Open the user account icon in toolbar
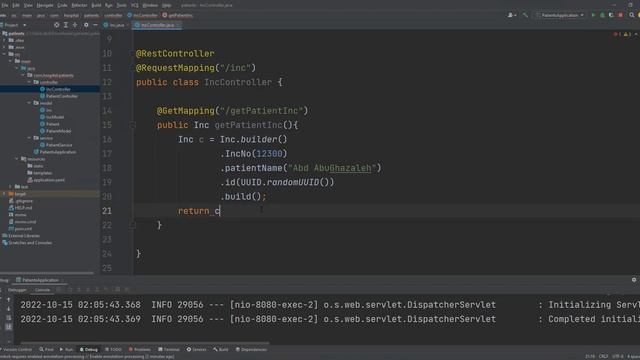Viewport: 640px width, 360px height. (x=511, y=15)
